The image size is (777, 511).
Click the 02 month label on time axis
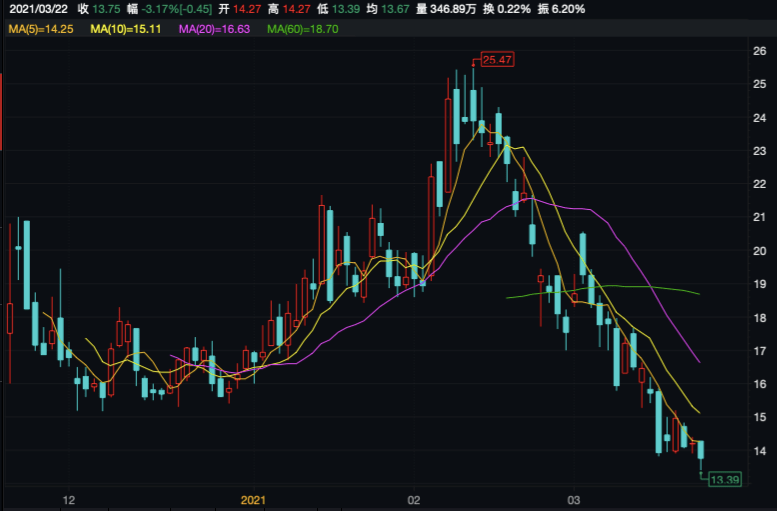(x=413, y=498)
